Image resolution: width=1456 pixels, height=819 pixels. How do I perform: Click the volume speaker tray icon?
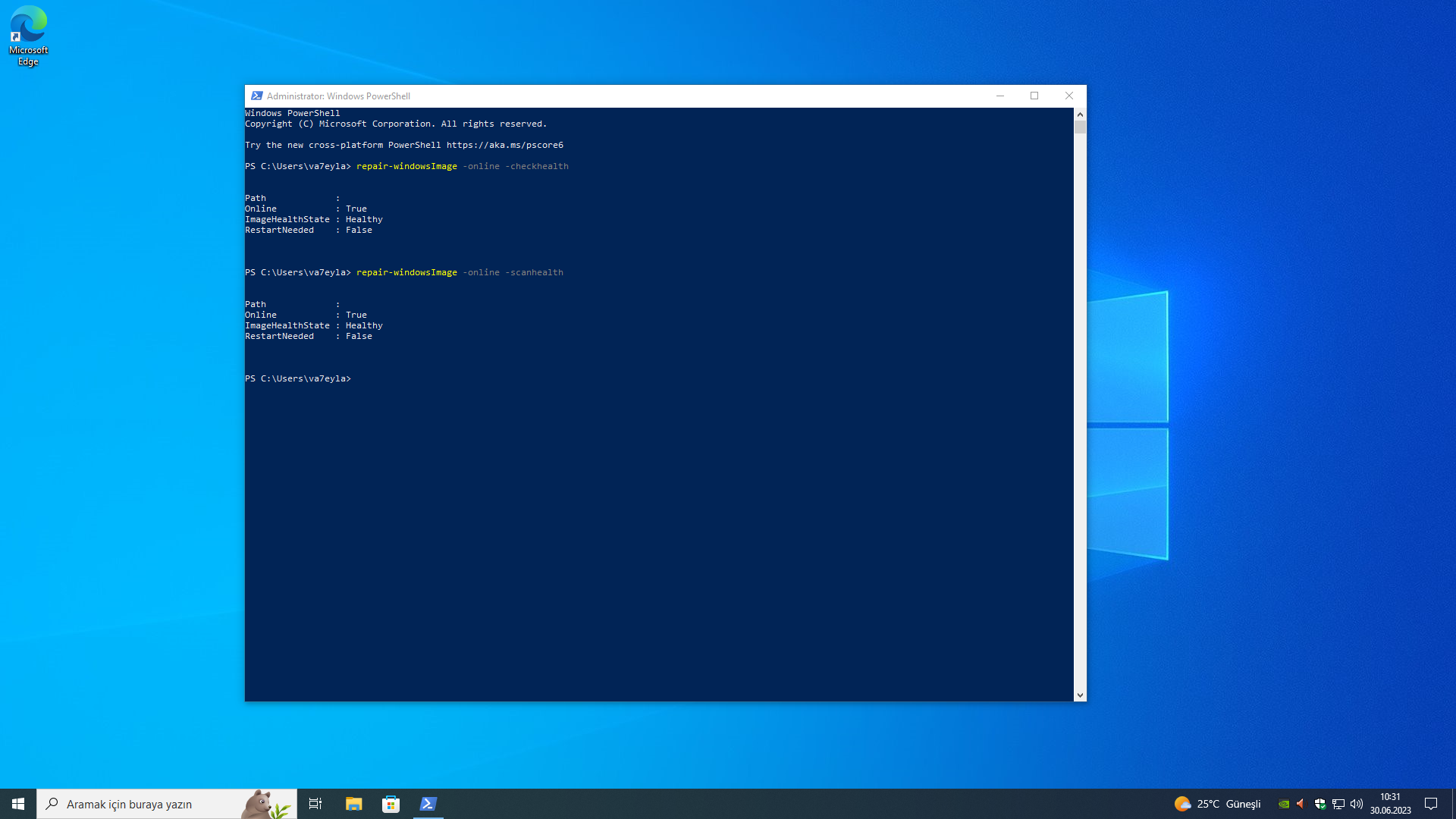pos(1357,804)
